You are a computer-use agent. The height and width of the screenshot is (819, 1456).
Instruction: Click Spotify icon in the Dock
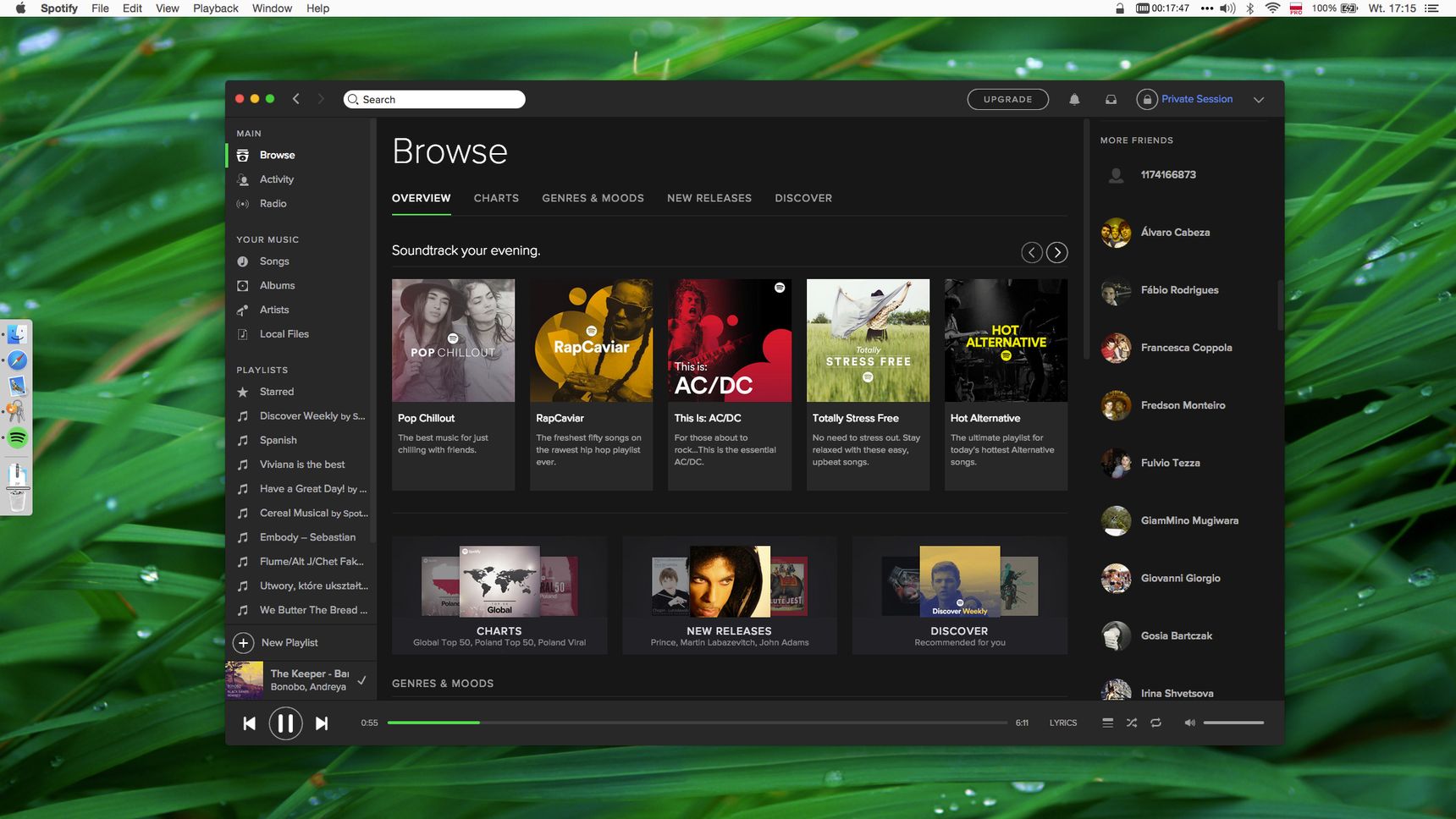[17, 437]
